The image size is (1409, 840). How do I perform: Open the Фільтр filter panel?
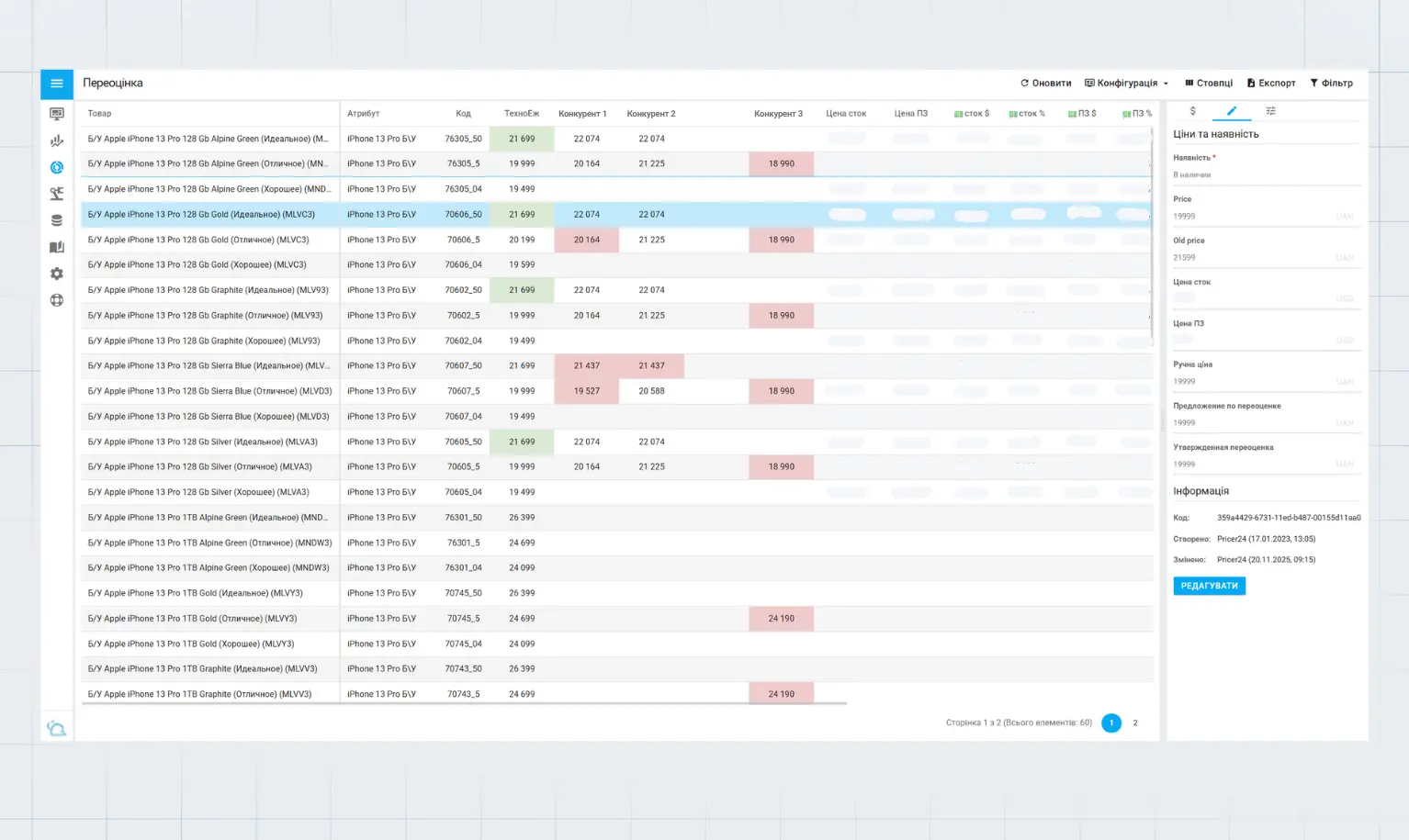click(x=1331, y=84)
